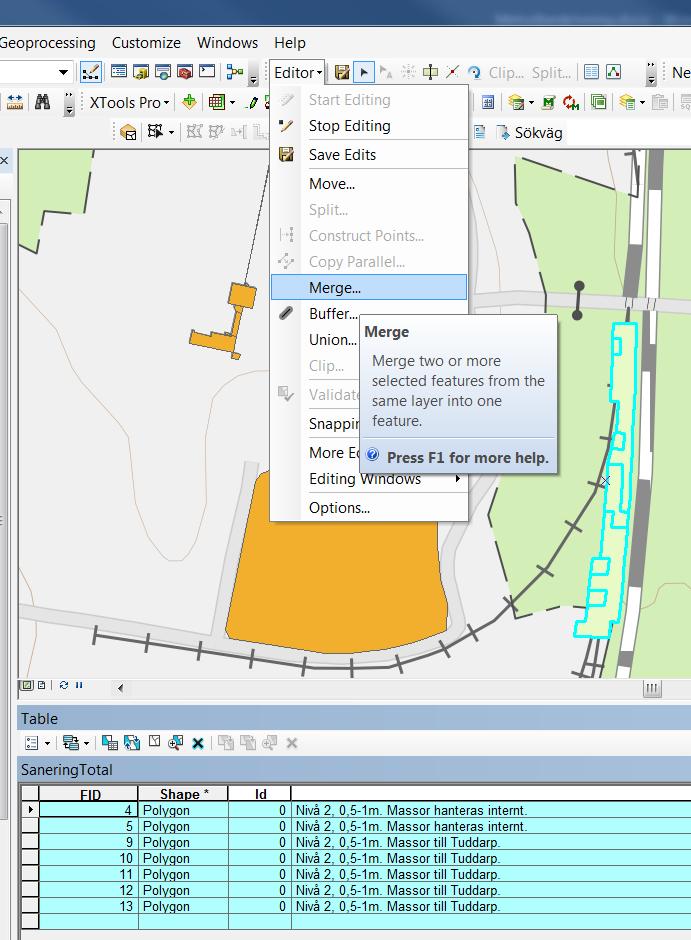The image size is (691, 940).
Task: Open the Attributes window icon
Action: point(591,73)
